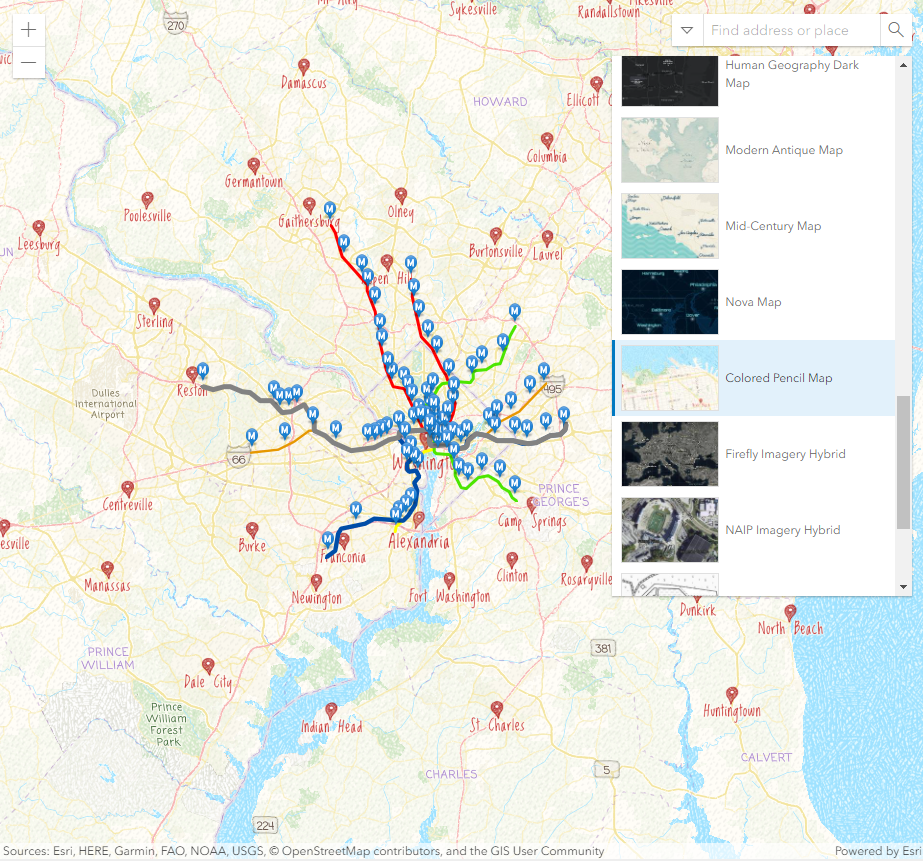The image size is (923, 861).
Task: Click the Franconia metro station marker
Action: pyautogui.click(x=327, y=539)
